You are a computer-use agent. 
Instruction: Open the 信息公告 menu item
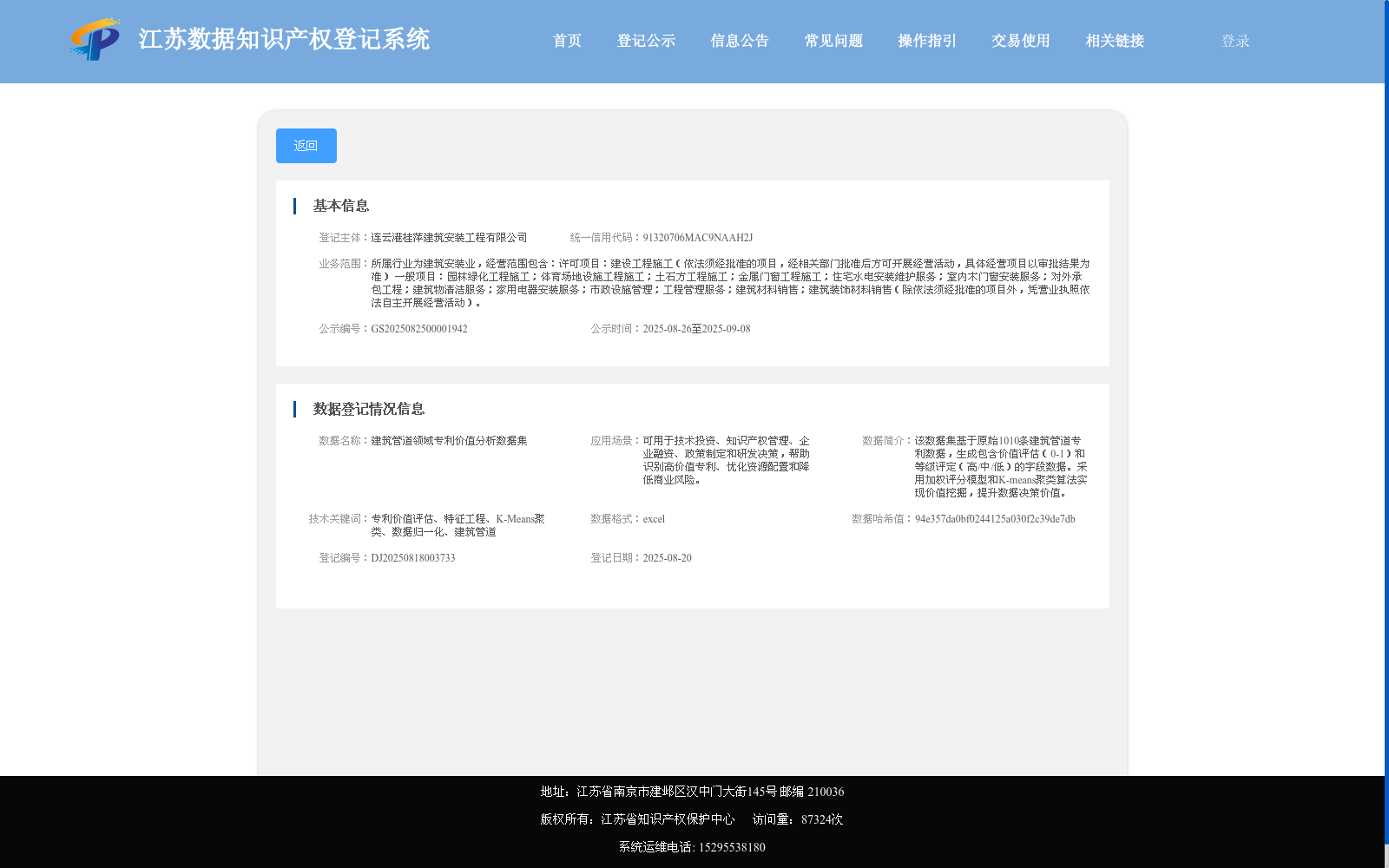coord(740,41)
